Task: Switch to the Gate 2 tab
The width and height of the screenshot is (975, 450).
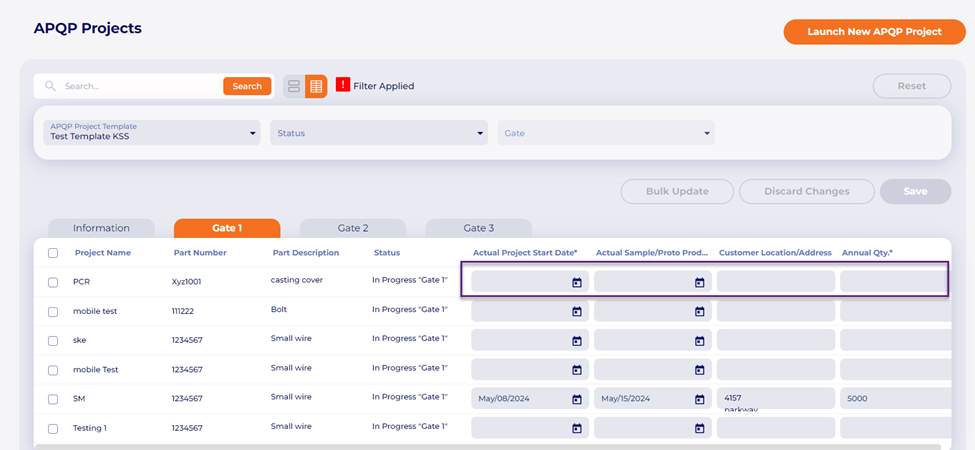Action: [352, 228]
